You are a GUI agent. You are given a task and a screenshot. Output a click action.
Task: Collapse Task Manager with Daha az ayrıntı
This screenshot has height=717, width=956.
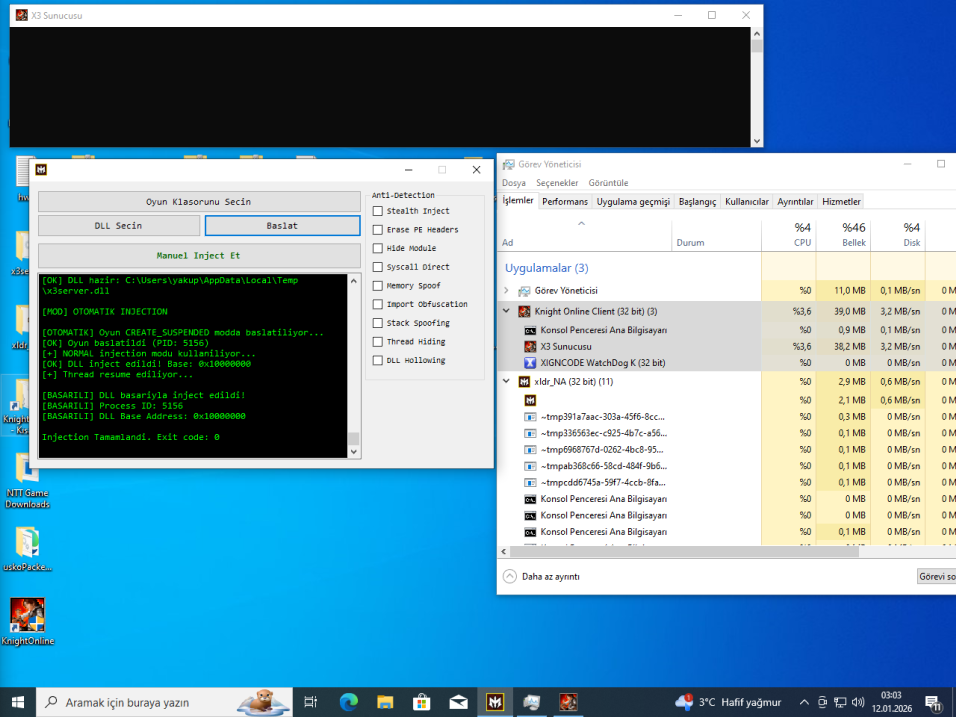[x=541, y=576]
